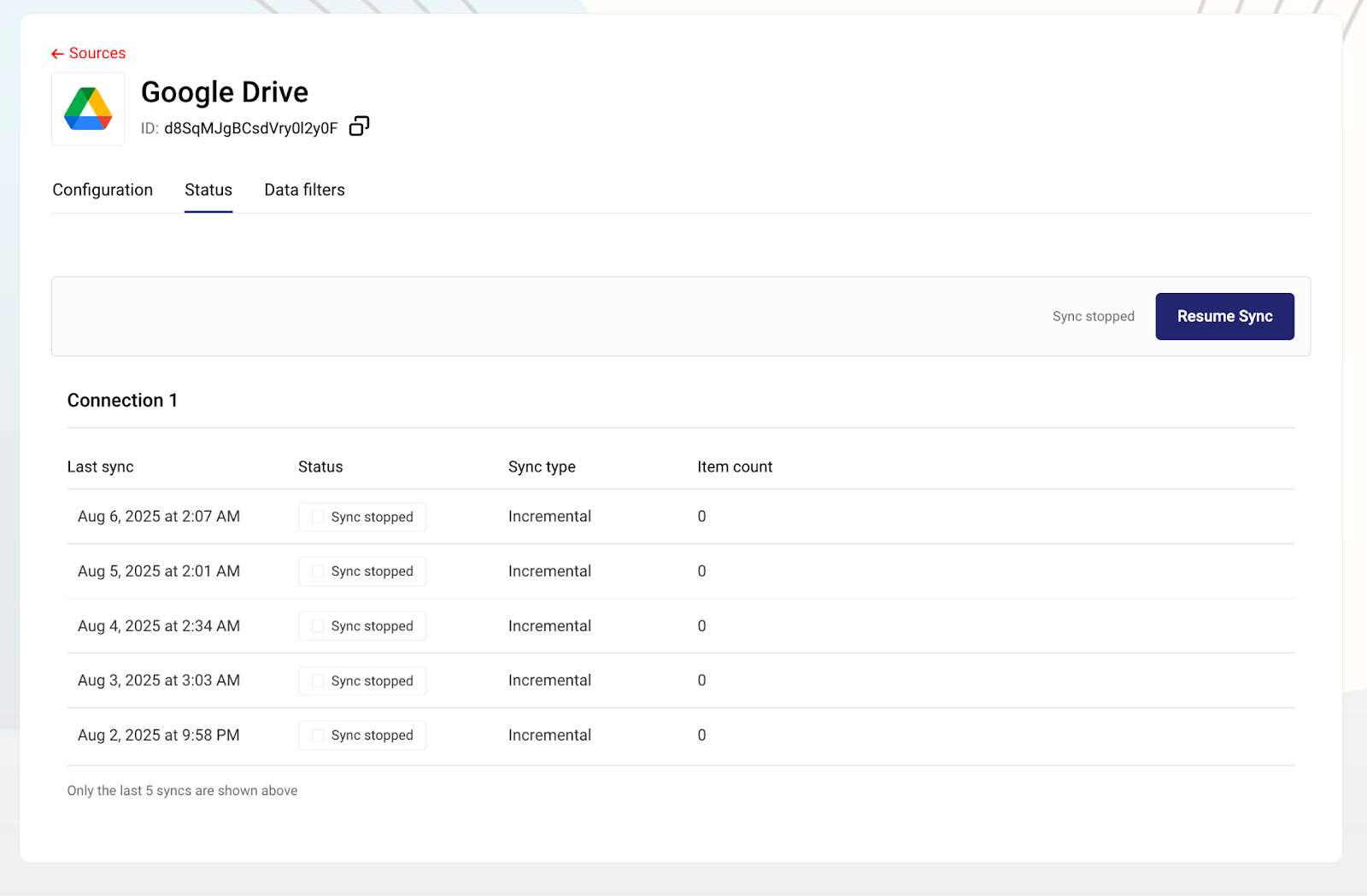The height and width of the screenshot is (896, 1367).
Task: Click the Sync stopped label beside Resume Sync
Action: [x=1093, y=316]
